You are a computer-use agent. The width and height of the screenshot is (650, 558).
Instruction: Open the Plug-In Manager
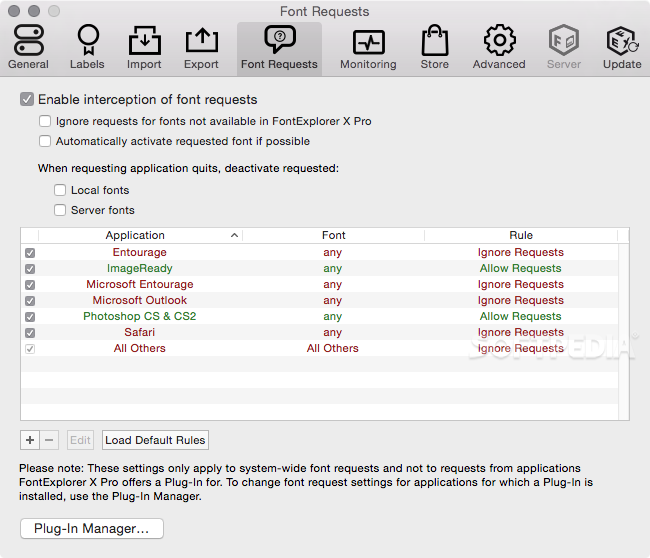92,529
